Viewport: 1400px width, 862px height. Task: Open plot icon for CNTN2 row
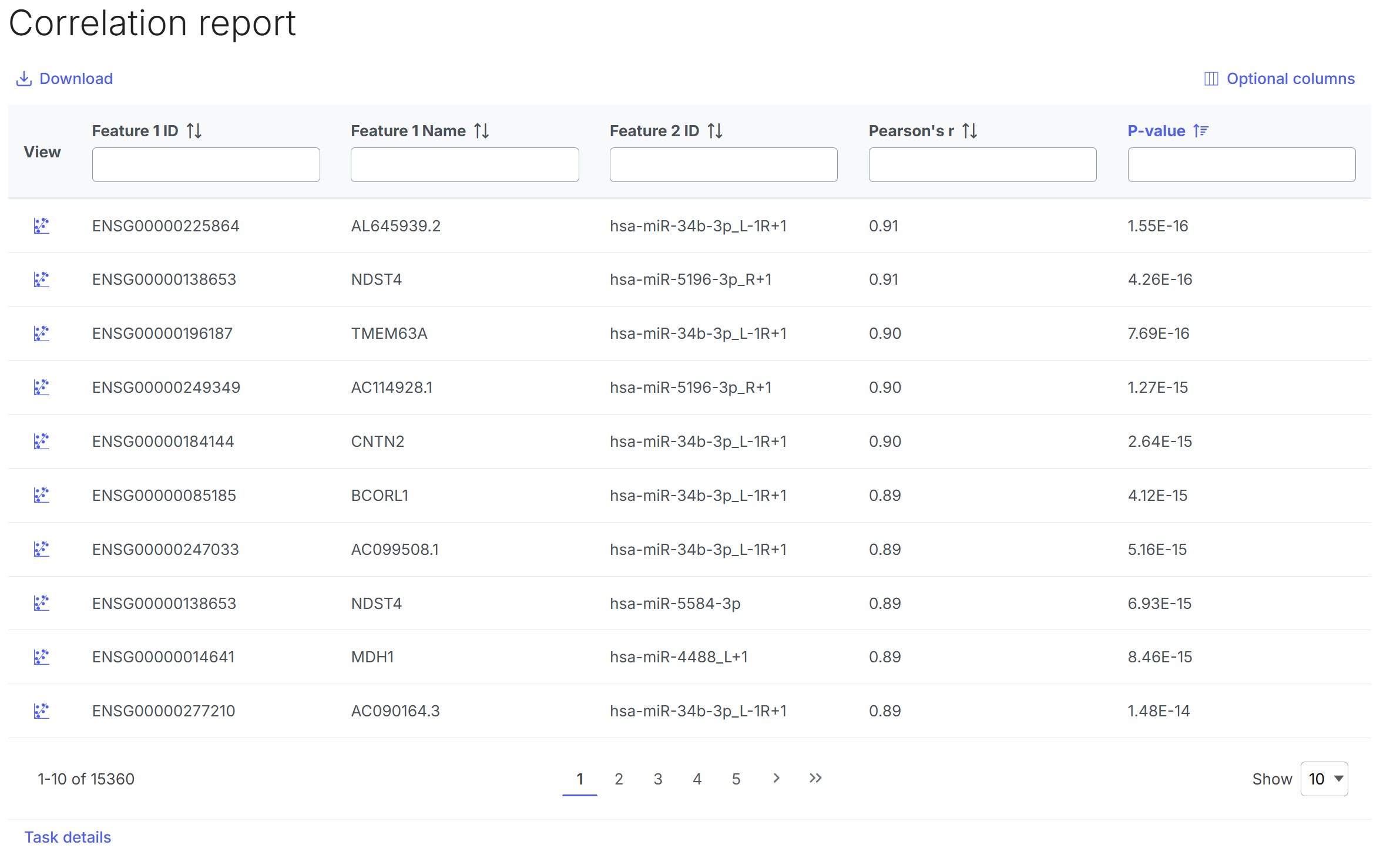41,442
